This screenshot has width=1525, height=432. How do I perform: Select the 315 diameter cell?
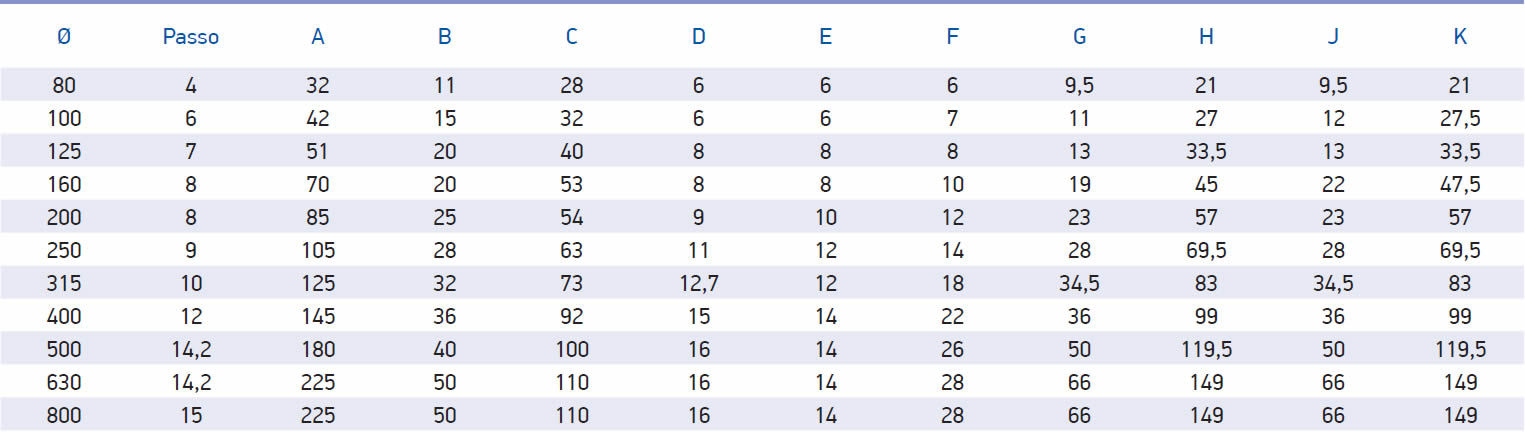point(64,284)
